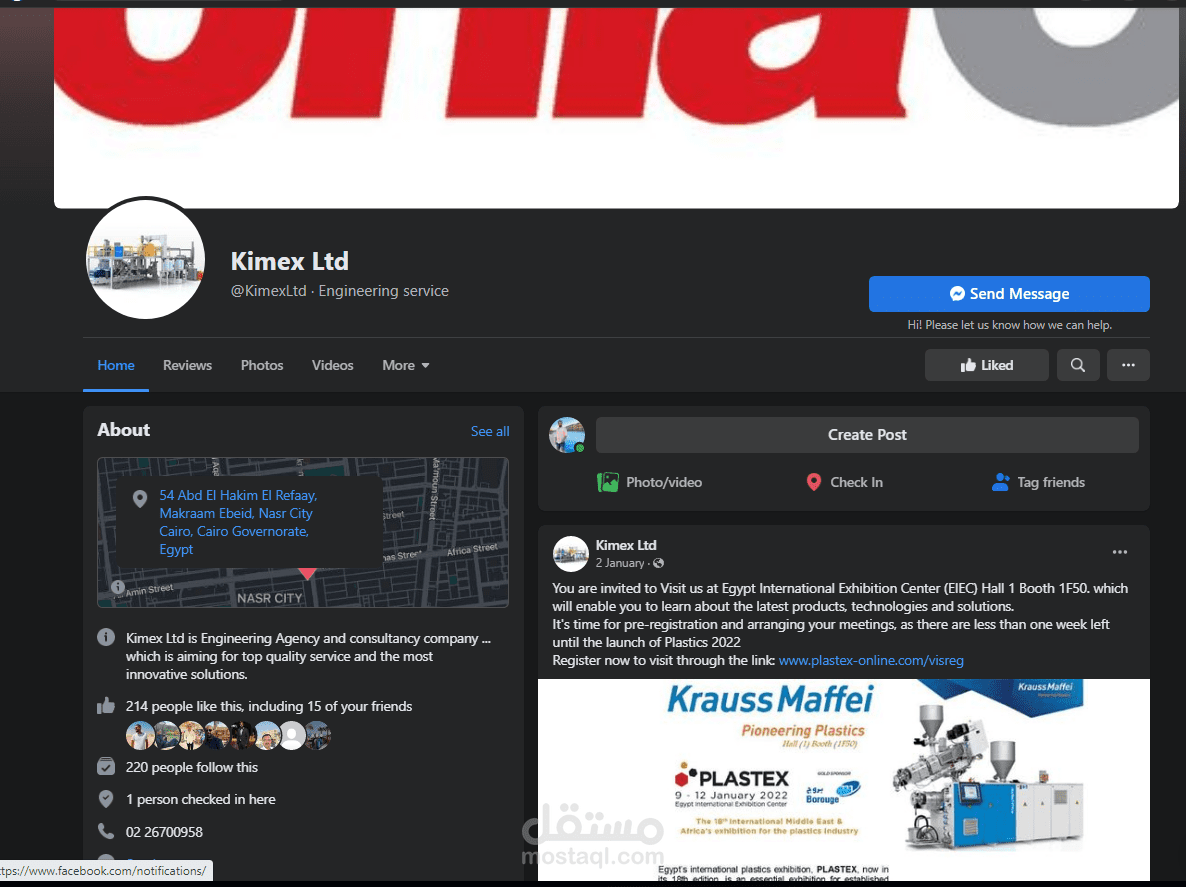Click the Nasr City map preview
This screenshot has height=887, width=1186.
pos(303,532)
